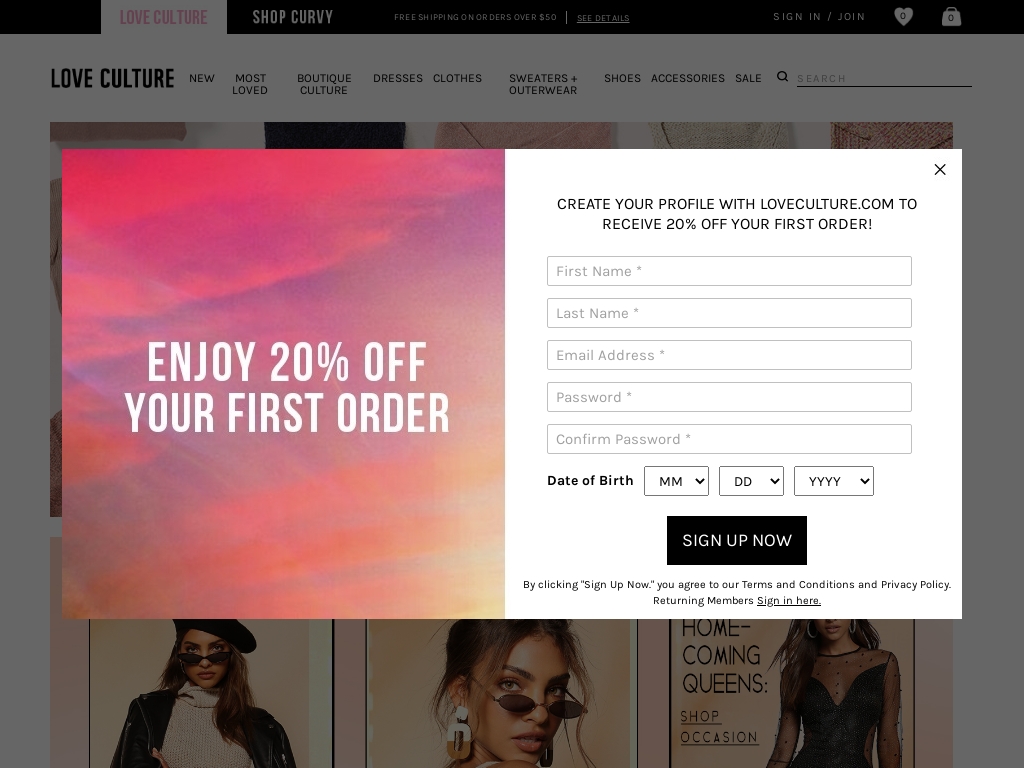This screenshot has width=1024, height=768.
Task: Focus the Confirm Password field
Action: [x=729, y=439]
